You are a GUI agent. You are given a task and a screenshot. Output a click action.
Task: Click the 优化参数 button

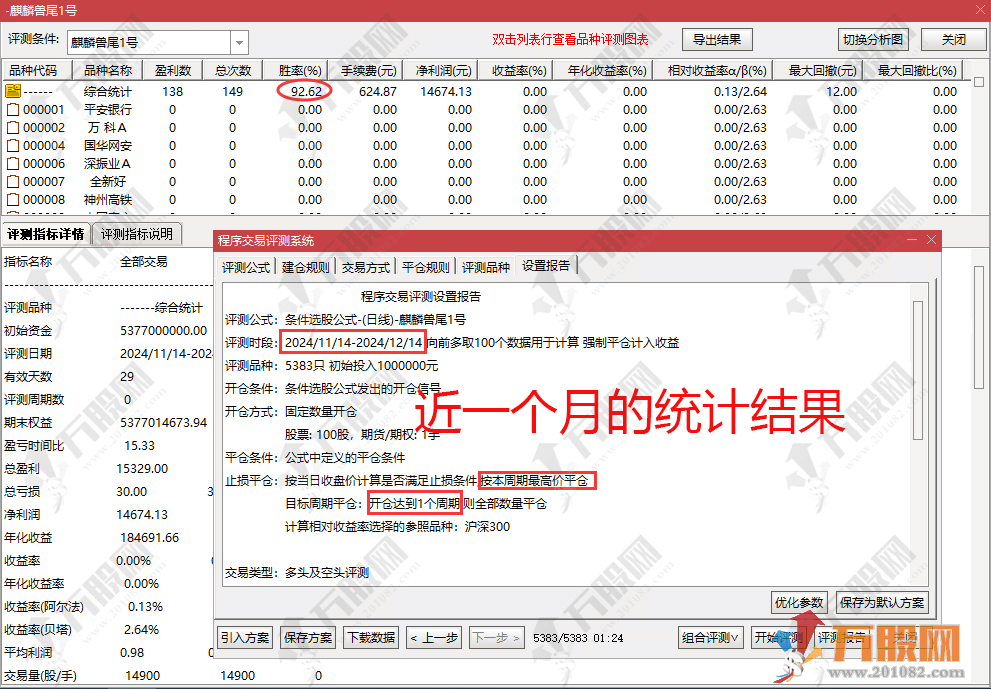tap(799, 602)
